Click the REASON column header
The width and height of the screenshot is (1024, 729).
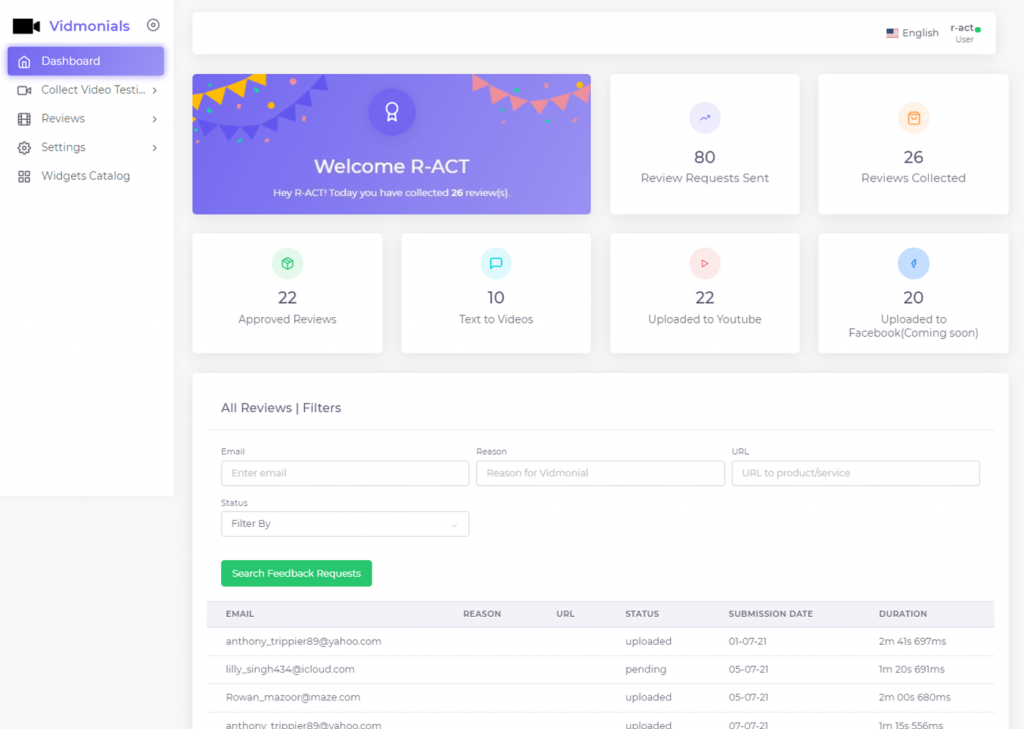(482, 614)
